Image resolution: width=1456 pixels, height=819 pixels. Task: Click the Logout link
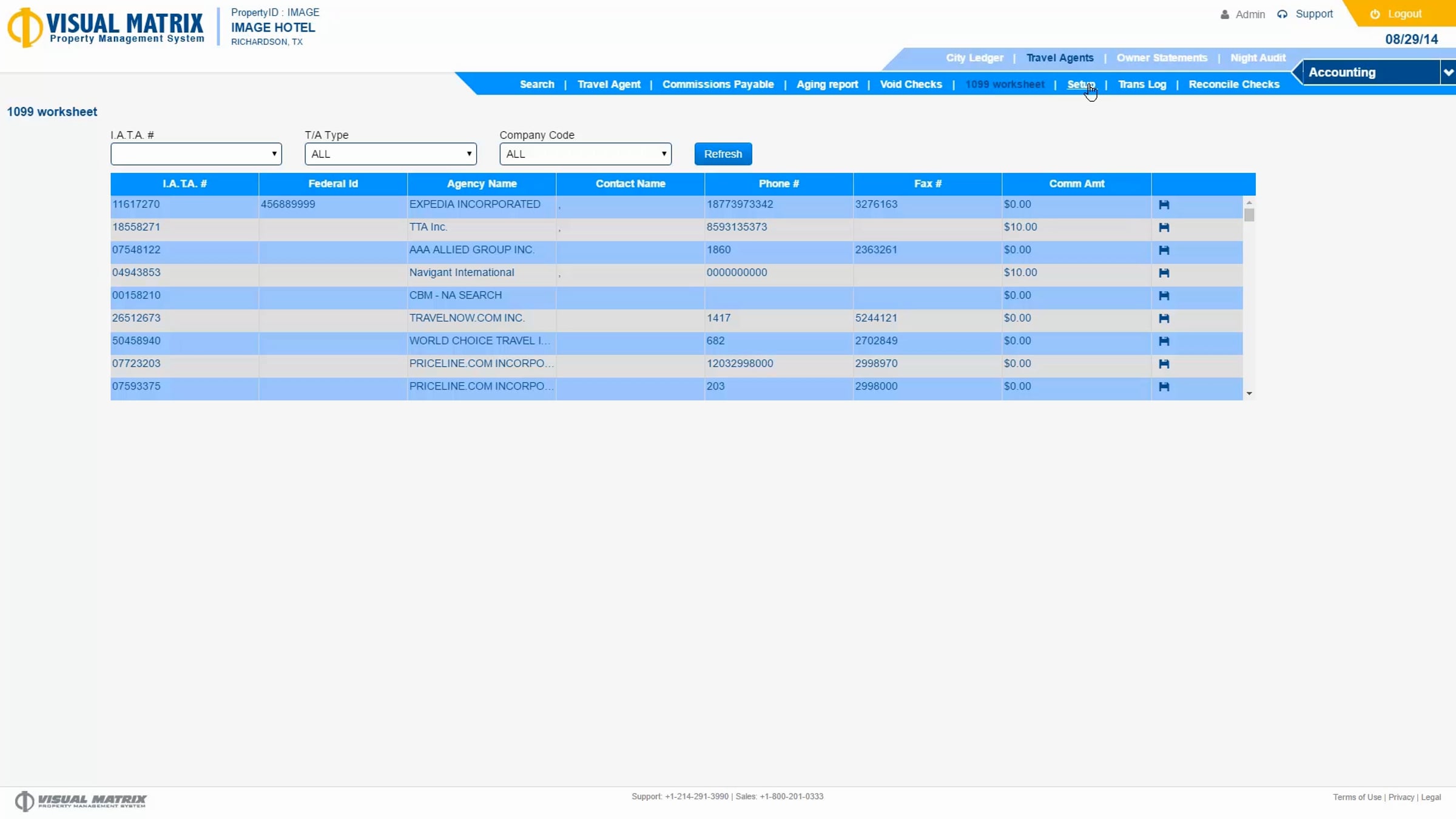click(1404, 14)
